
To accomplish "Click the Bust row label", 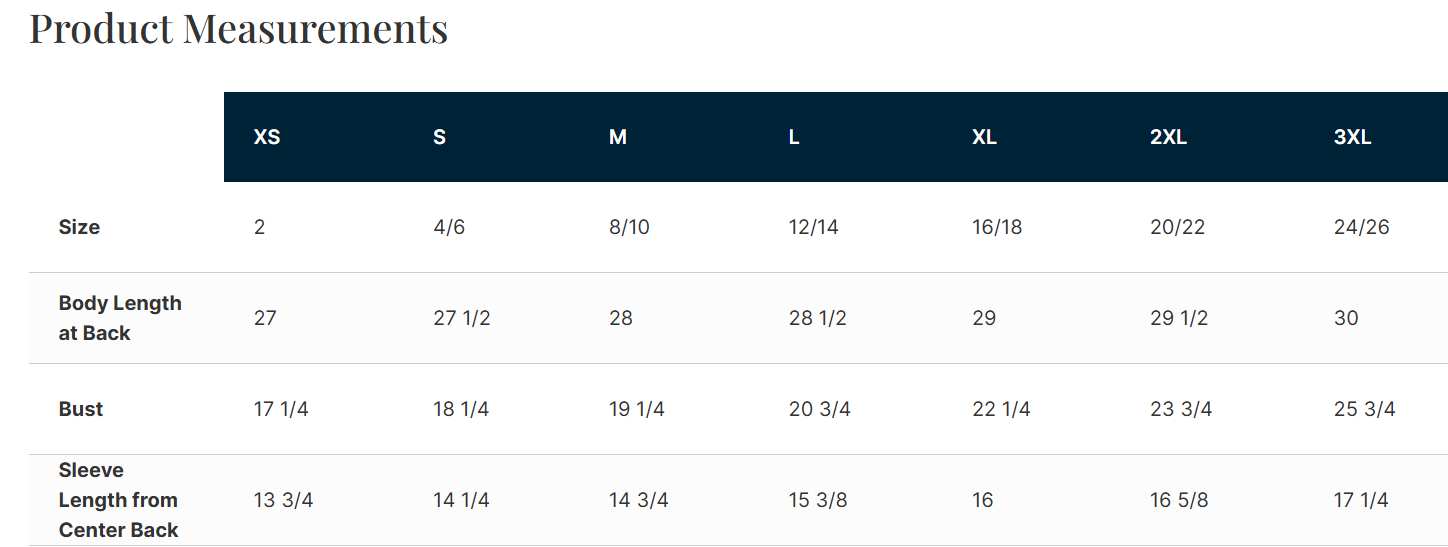I will click(x=81, y=409).
